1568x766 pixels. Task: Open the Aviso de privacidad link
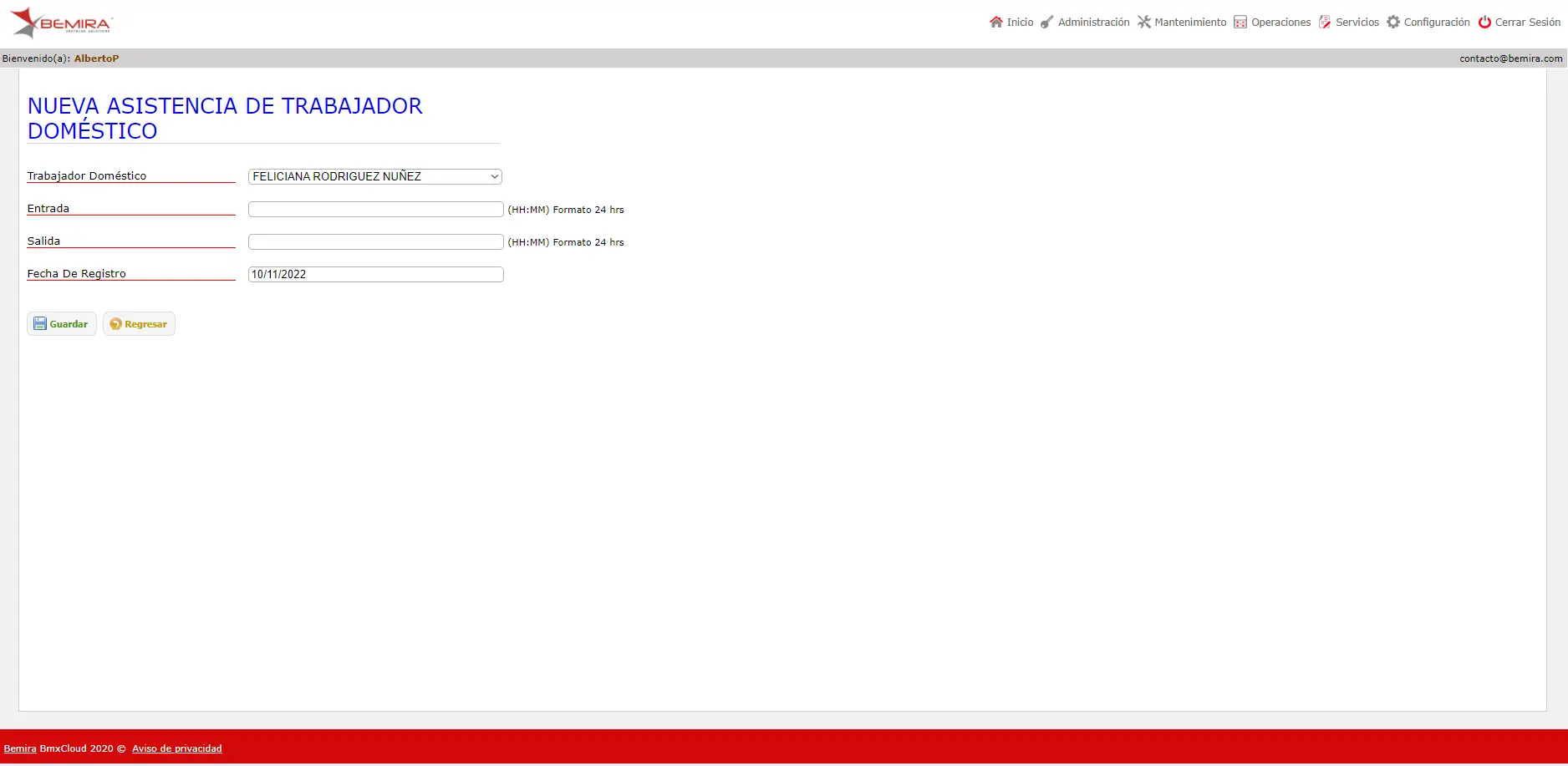click(x=177, y=748)
